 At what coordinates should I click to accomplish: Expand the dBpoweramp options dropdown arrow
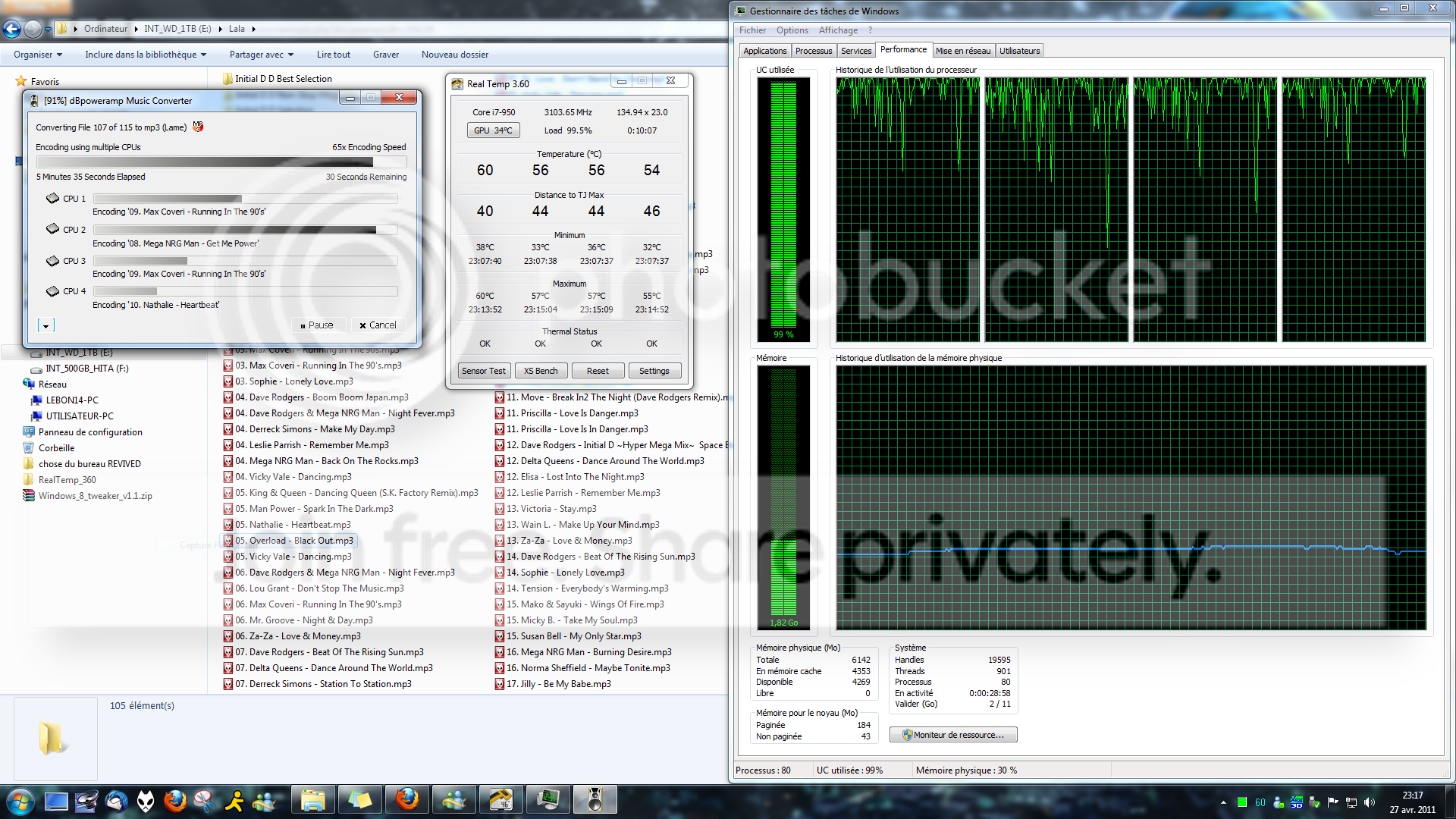[x=46, y=326]
